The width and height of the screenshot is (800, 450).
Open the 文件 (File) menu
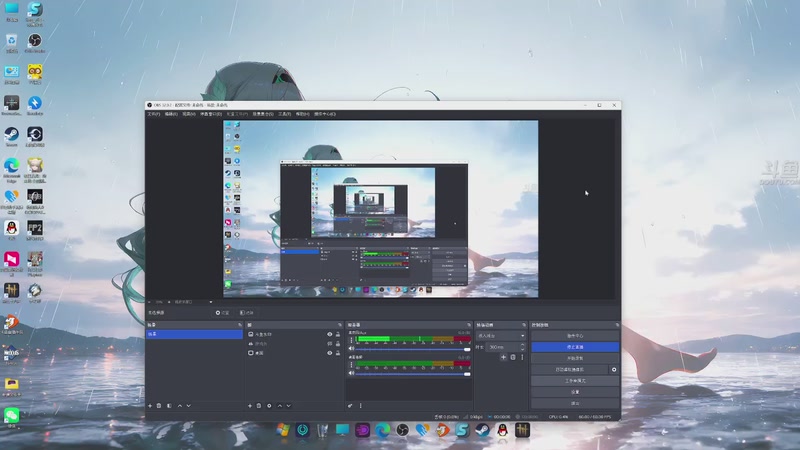pyautogui.click(x=154, y=114)
